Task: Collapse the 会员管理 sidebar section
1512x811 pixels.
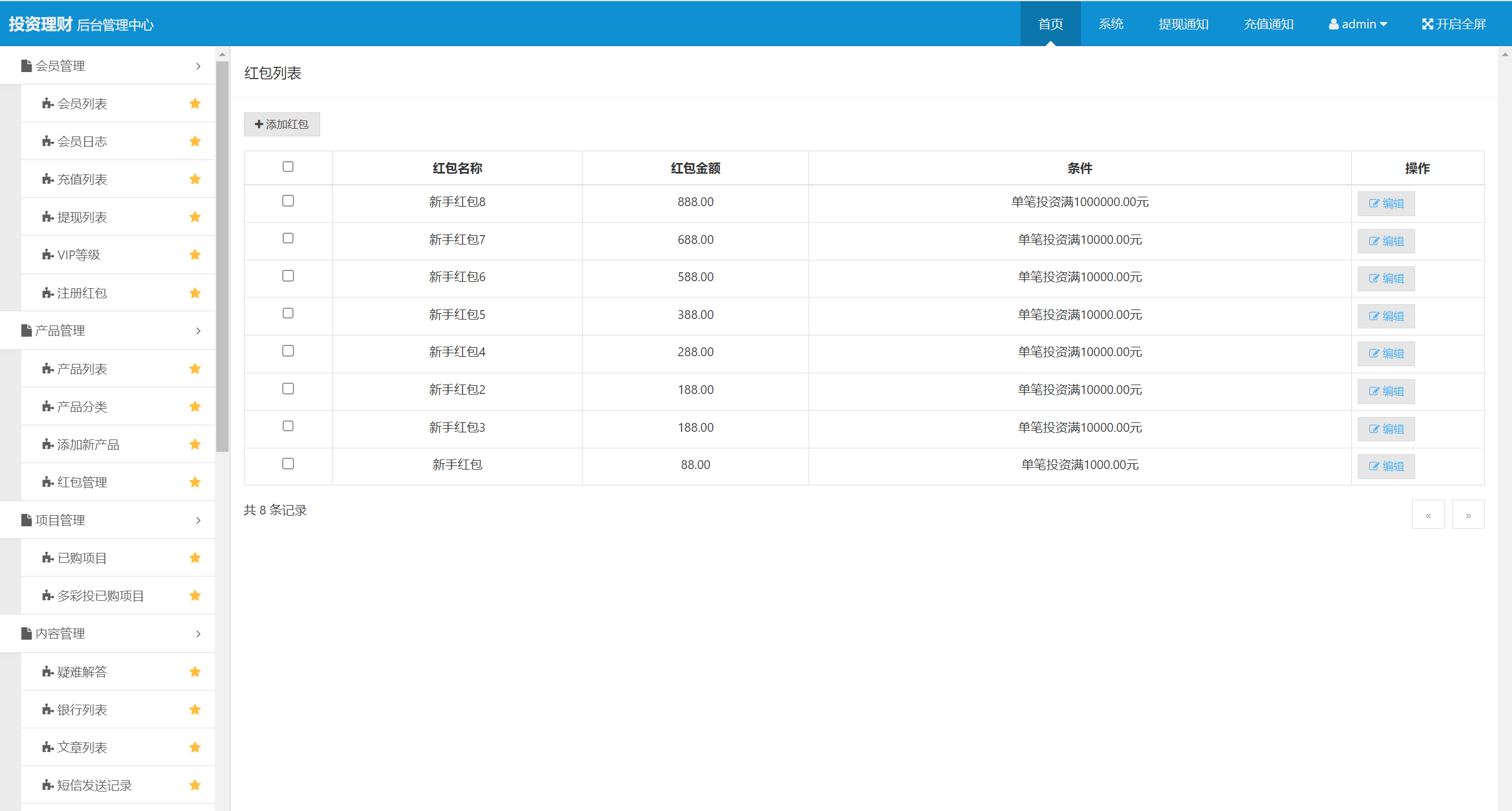Action: coord(198,66)
